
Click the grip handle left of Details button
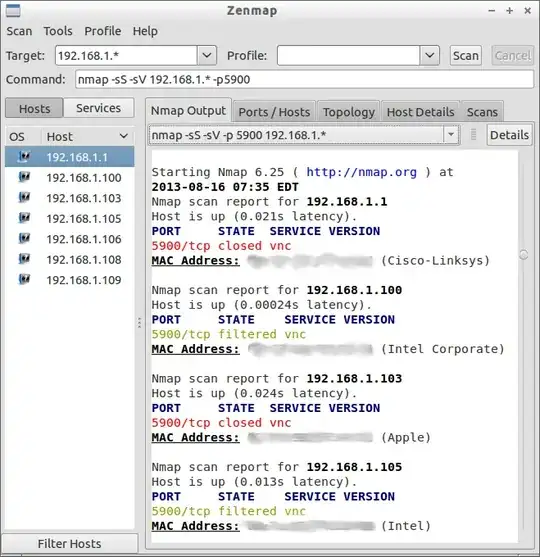[x=473, y=135]
